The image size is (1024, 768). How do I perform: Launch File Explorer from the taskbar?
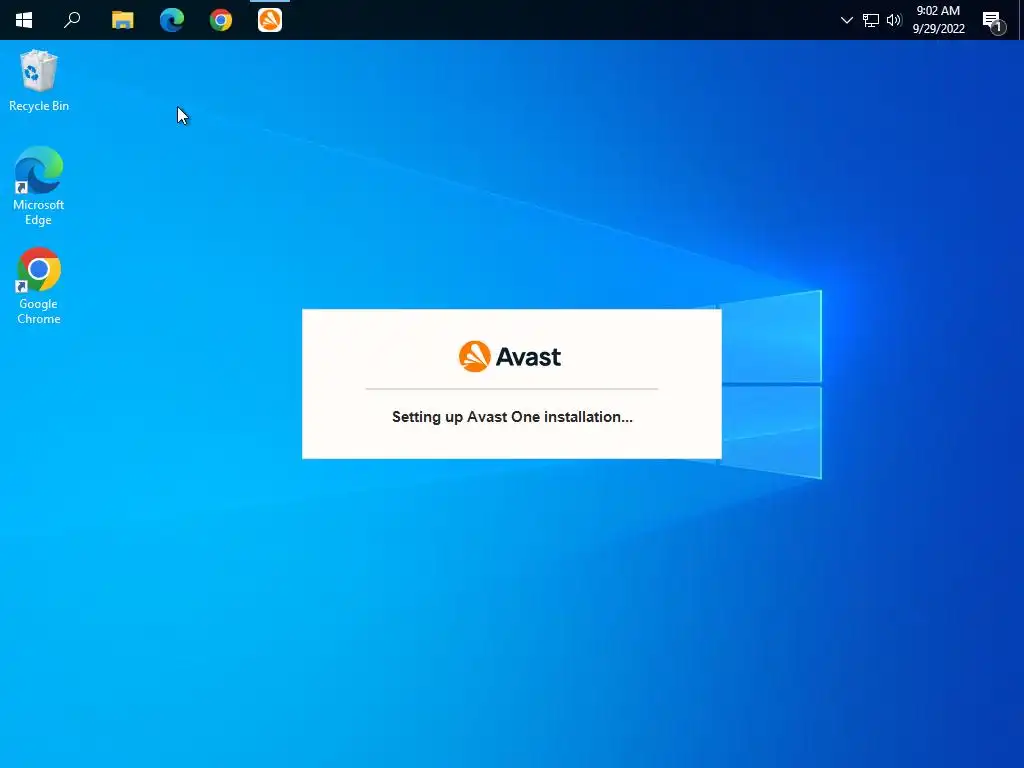122,20
